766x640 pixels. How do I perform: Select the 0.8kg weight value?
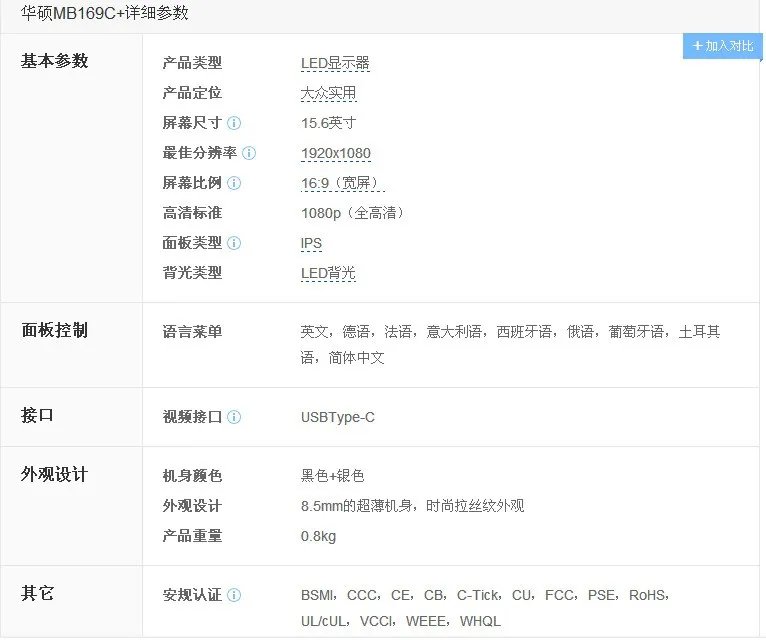[318, 536]
